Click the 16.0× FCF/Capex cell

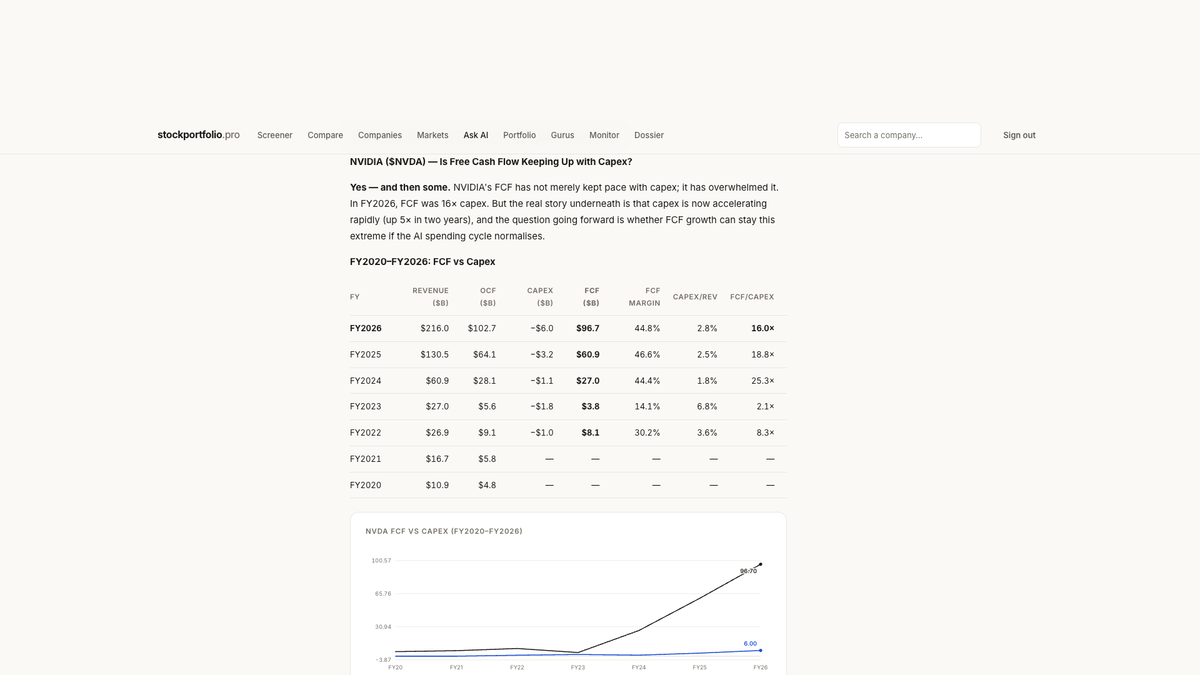[763, 328]
